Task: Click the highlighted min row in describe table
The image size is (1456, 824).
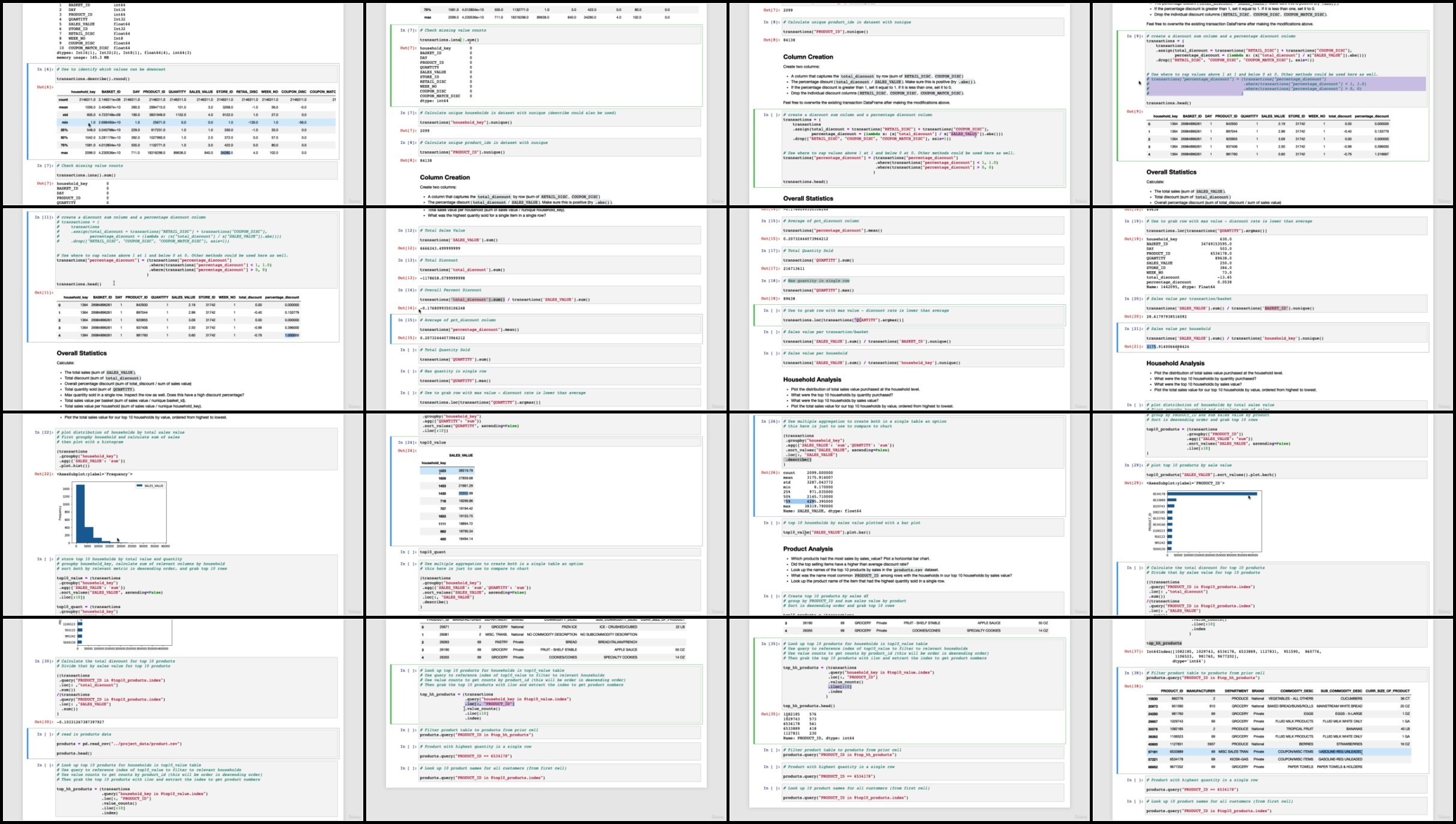Action: tap(195, 122)
